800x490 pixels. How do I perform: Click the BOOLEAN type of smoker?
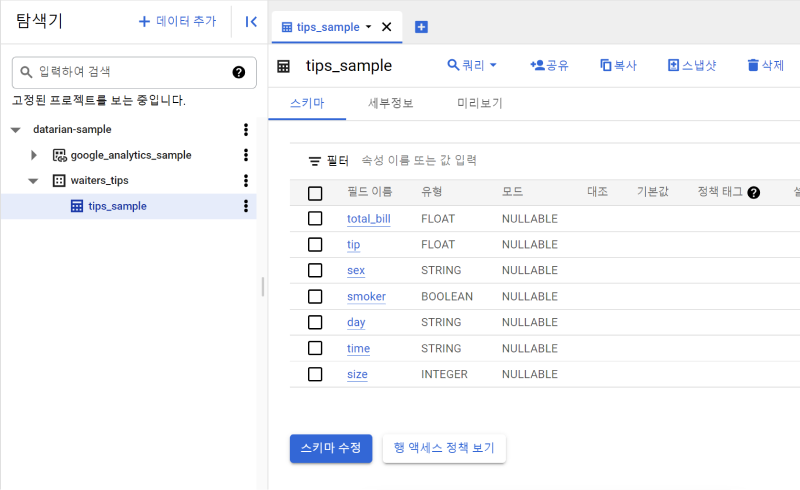[447, 297]
